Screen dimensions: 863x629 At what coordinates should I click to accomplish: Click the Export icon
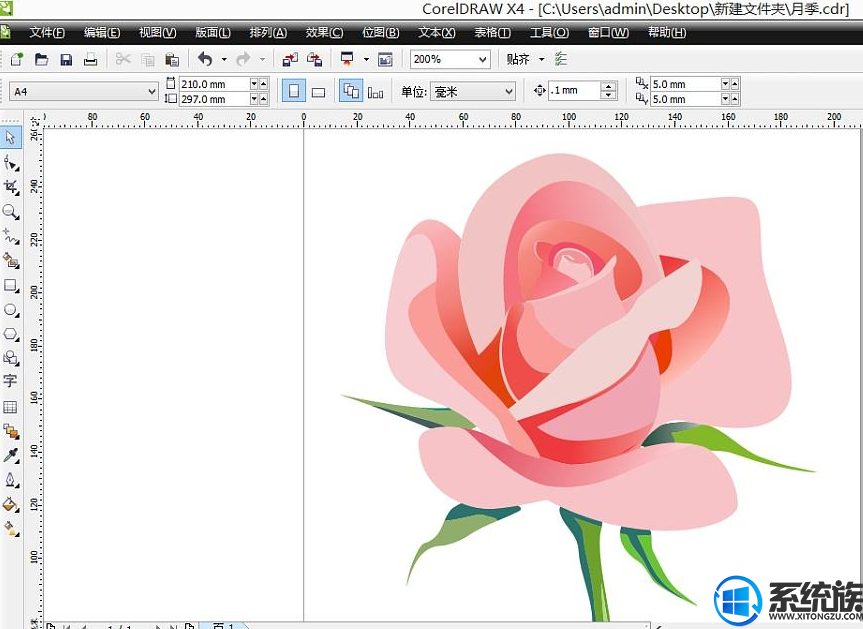tap(314, 59)
